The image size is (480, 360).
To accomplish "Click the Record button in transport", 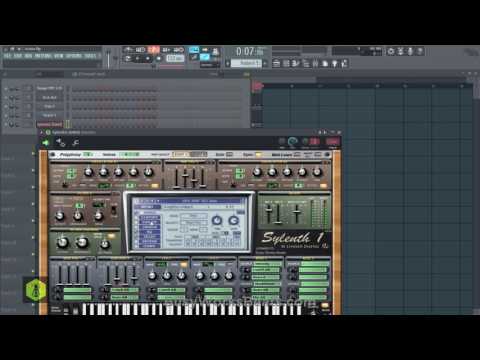I will tap(159, 59).
